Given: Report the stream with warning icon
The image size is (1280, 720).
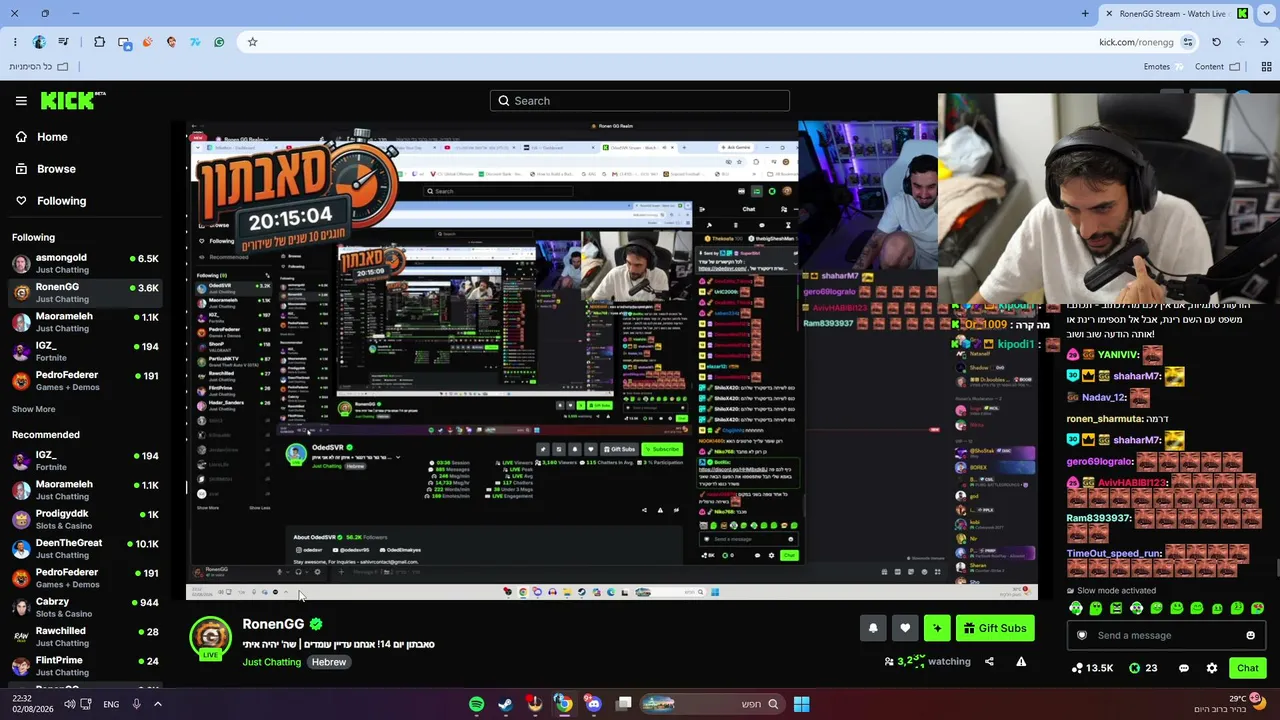Looking at the screenshot, I should (1021, 661).
